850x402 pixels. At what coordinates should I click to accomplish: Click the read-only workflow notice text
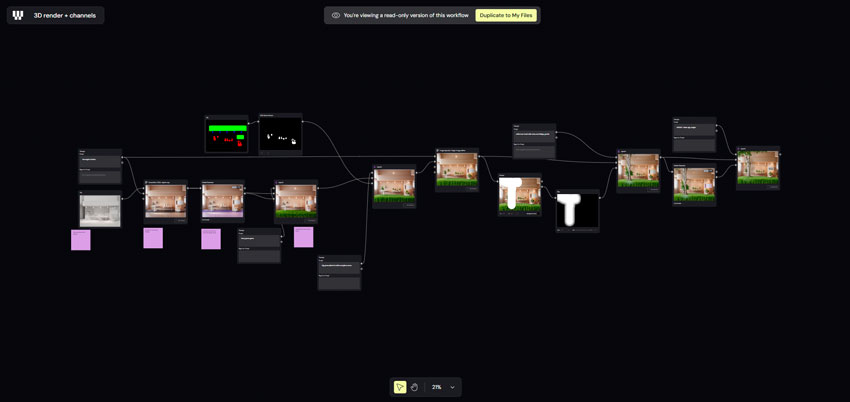(x=405, y=15)
